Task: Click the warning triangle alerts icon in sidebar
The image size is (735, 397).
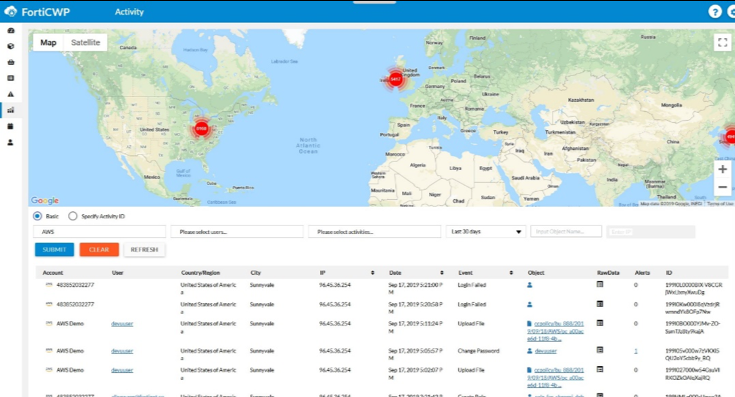Action: pyautogui.click(x=11, y=94)
